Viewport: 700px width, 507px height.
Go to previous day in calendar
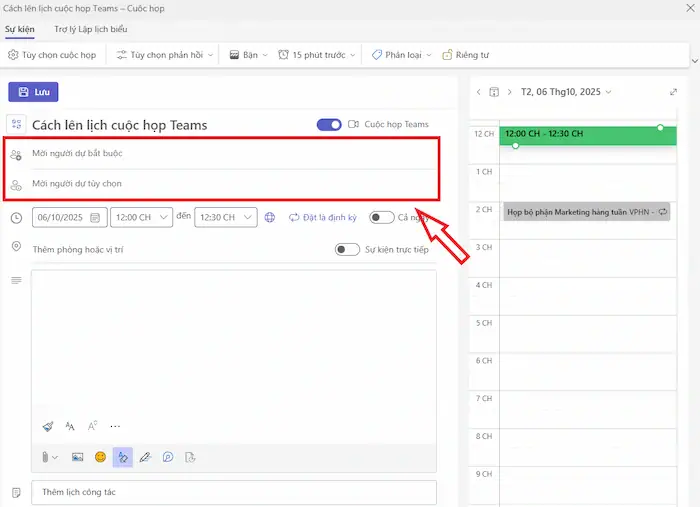tap(478, 92)
